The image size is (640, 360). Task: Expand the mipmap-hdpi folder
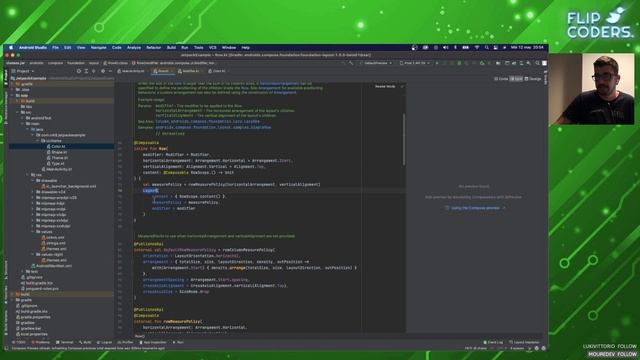pos(33,203)
